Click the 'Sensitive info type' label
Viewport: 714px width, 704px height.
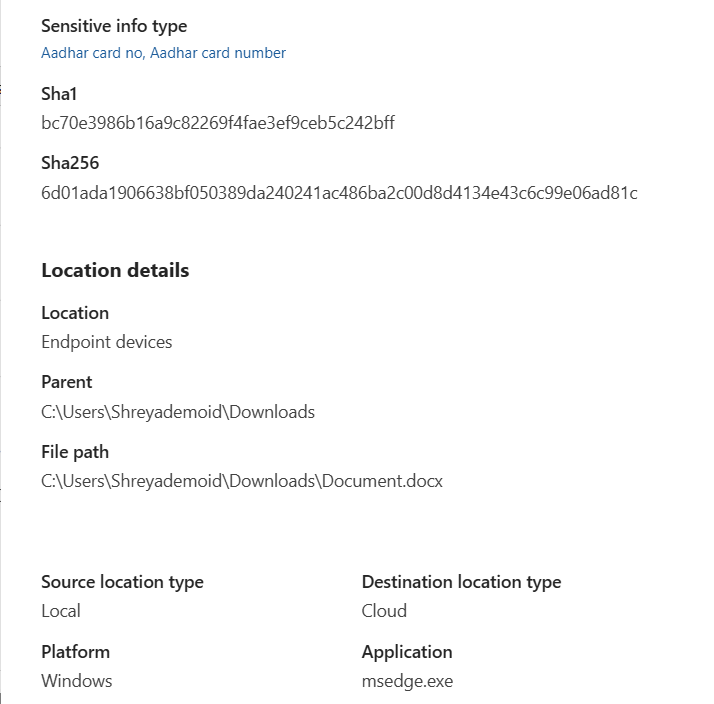tap(114, 26)
